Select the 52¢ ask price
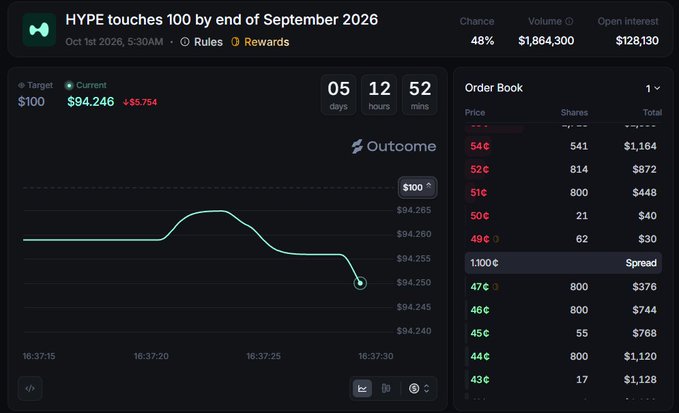Image resolution: width=679 pixels, height=413 pixels. pyautogui.click(x=480, y=169)
